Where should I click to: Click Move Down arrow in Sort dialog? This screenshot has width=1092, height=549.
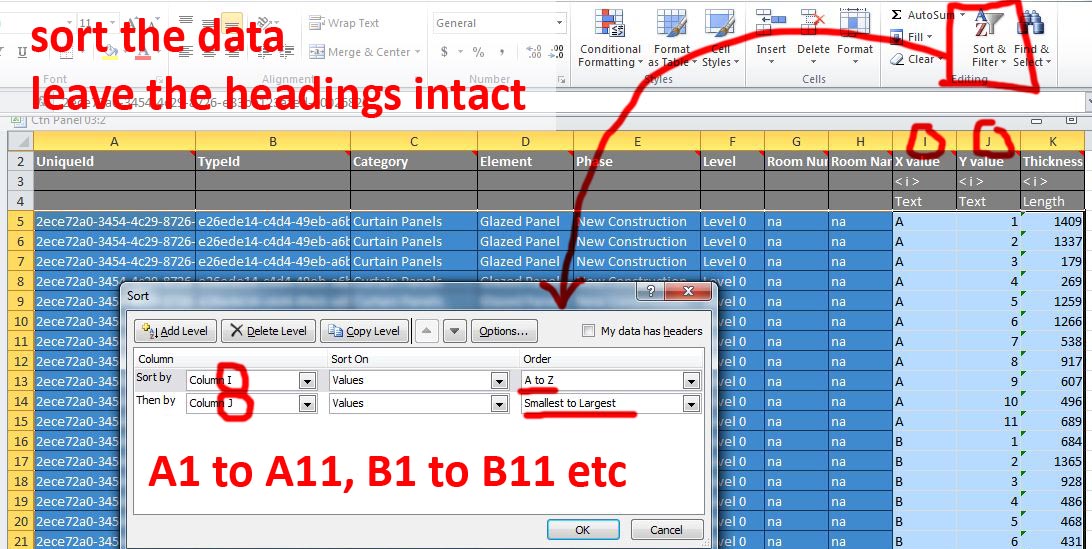click(x=454, y=331)
